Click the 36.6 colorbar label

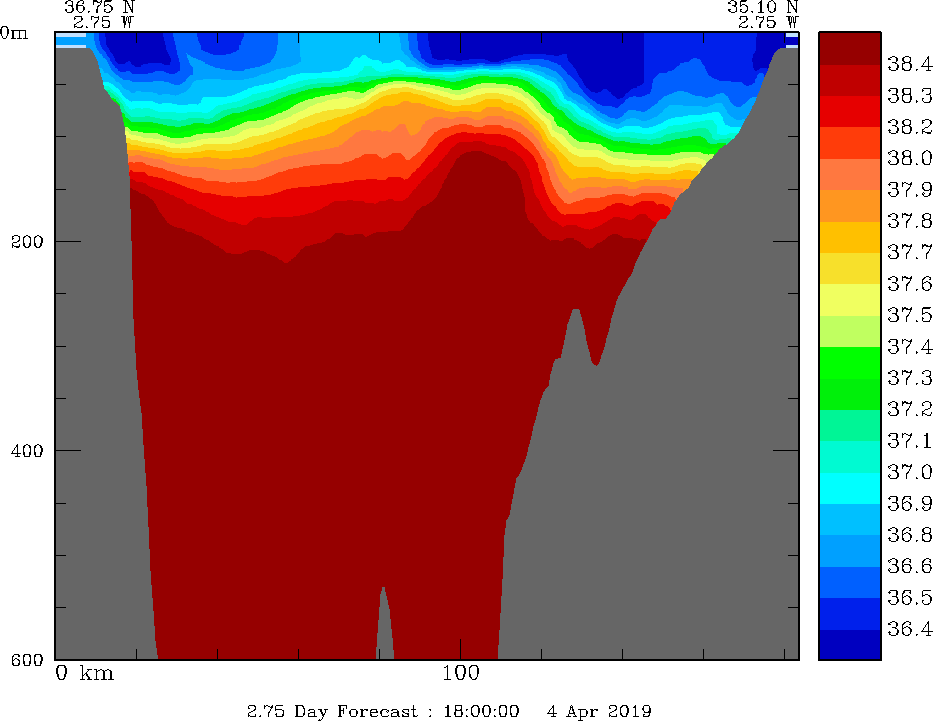click(x=910, y=566)
